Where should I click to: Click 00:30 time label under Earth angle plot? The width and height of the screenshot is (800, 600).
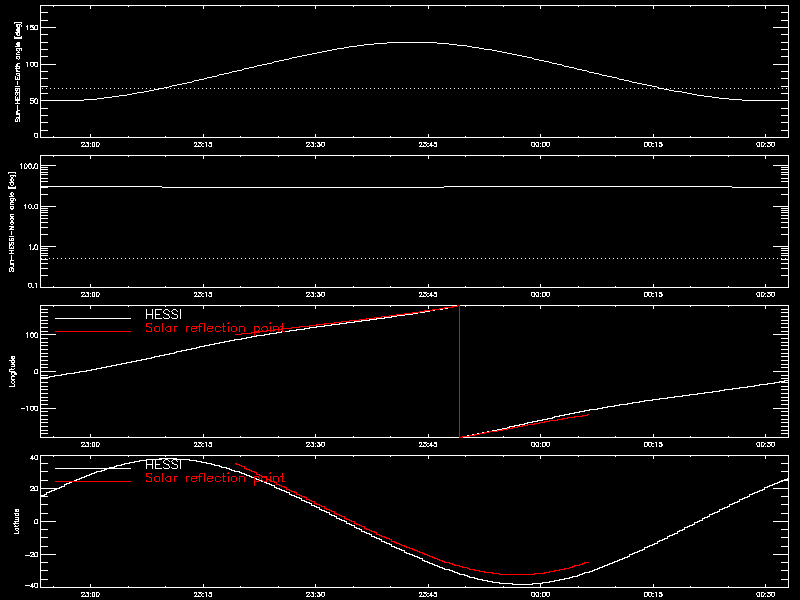[765, 145]
